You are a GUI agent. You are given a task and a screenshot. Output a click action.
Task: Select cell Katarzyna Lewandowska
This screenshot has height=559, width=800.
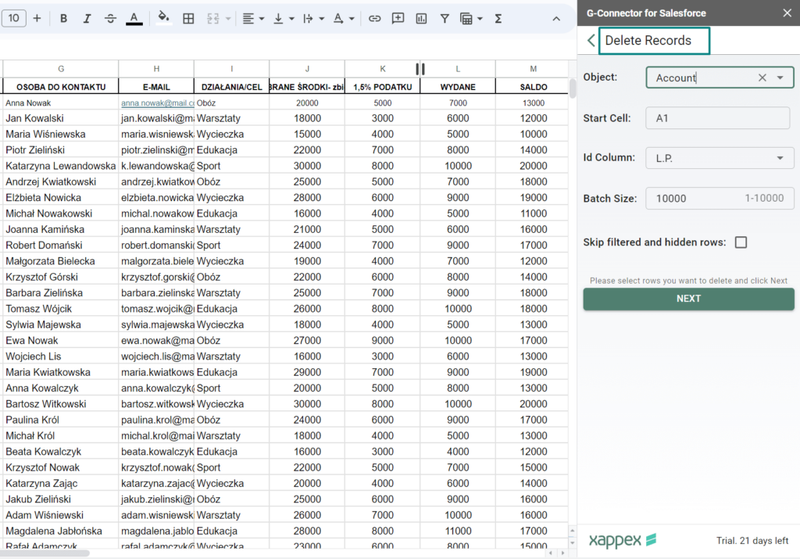(x=61, y=166)
